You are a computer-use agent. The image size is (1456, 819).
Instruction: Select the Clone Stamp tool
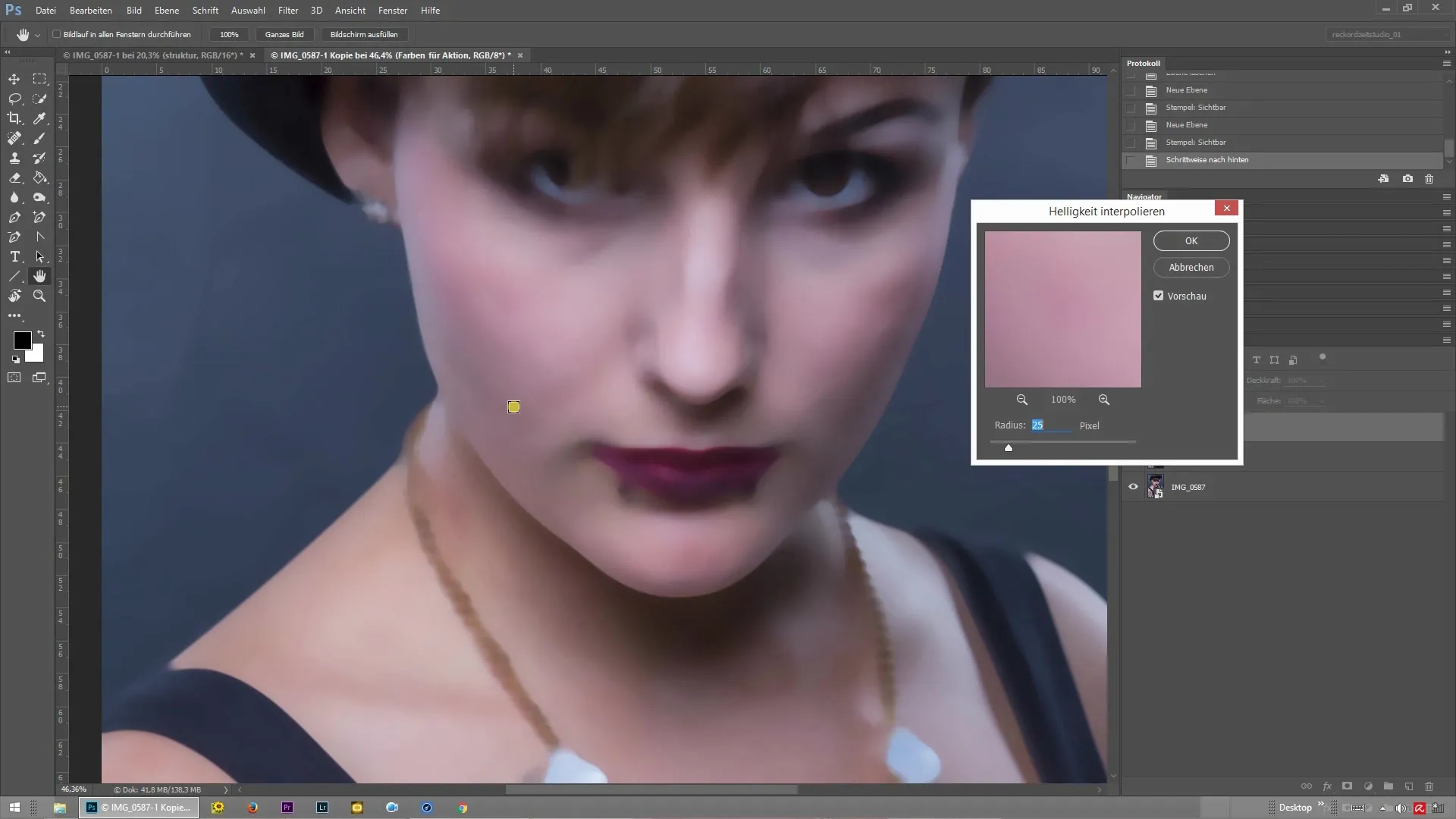pyautogui.click(x=14, y=158)
